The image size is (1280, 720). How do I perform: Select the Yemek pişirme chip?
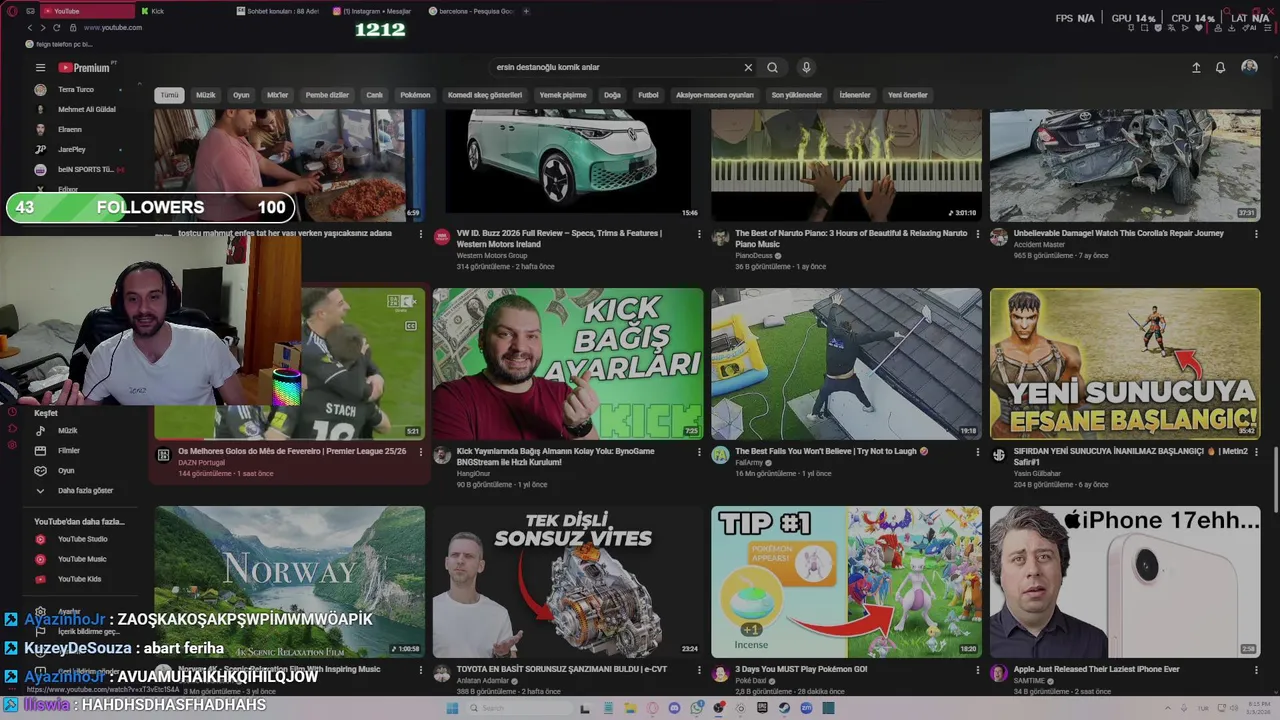pos(563,95)
